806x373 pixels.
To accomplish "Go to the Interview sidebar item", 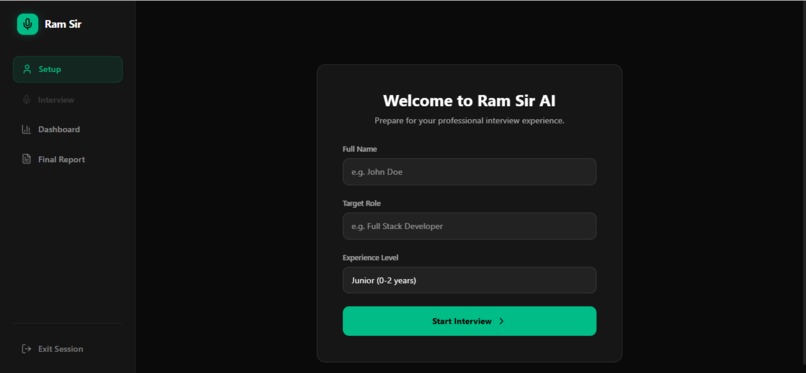I will pos(68,100).
